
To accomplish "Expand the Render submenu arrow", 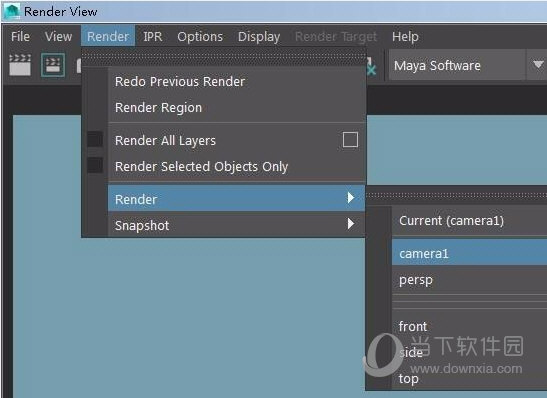I will pos(351,198).
